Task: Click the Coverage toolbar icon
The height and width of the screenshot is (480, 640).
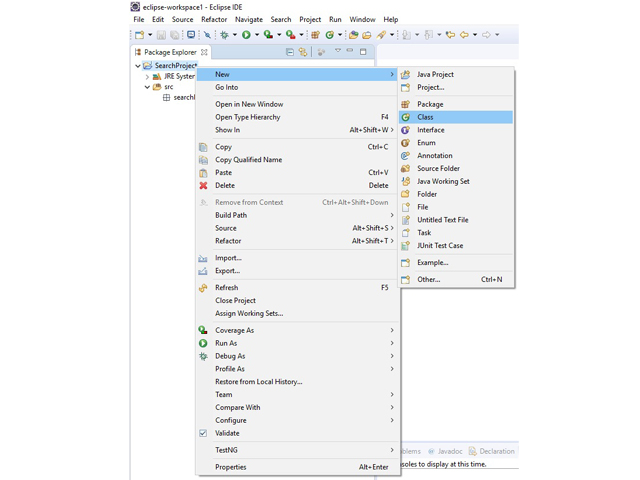Action: tap(268, 35)
